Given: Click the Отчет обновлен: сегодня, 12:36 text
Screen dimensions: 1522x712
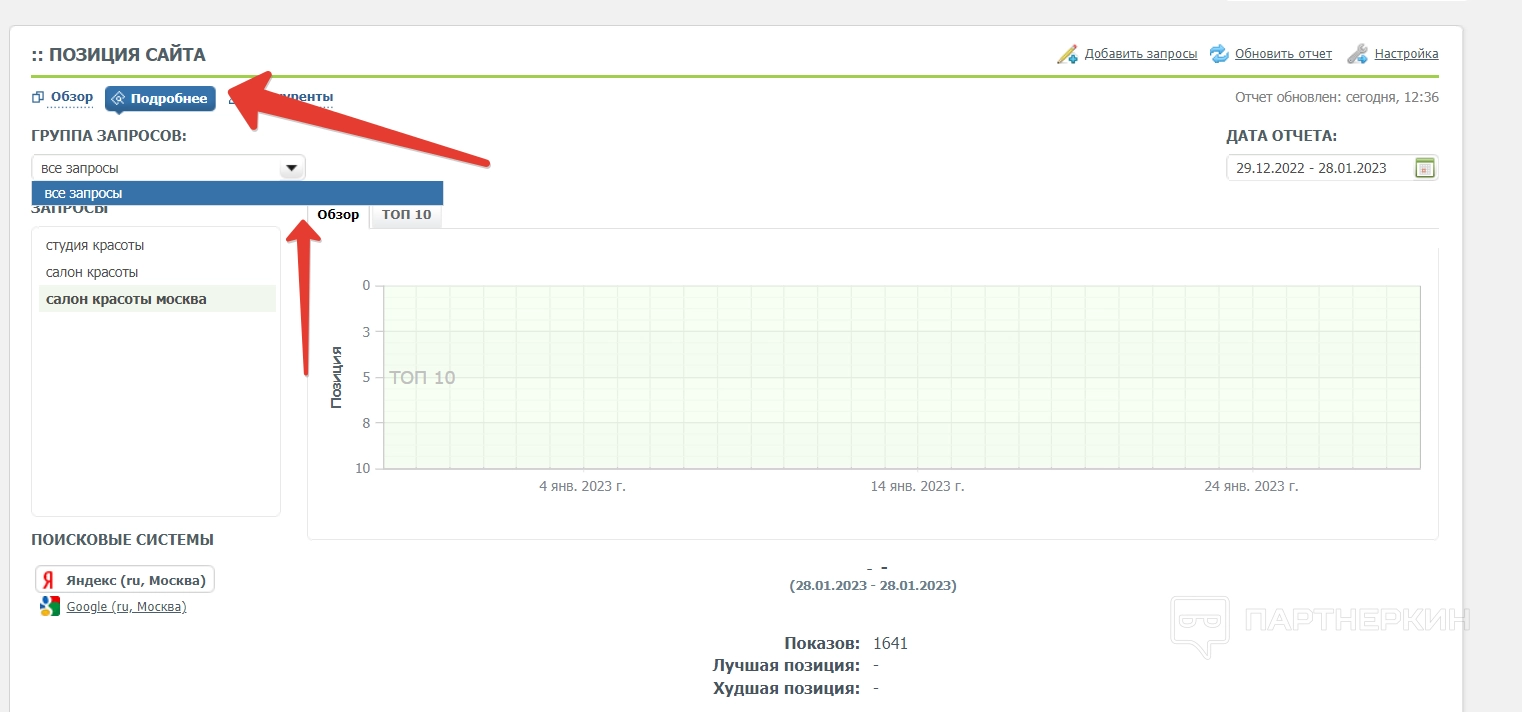Looking at the screenshot, I should (x=1337, y=97).
